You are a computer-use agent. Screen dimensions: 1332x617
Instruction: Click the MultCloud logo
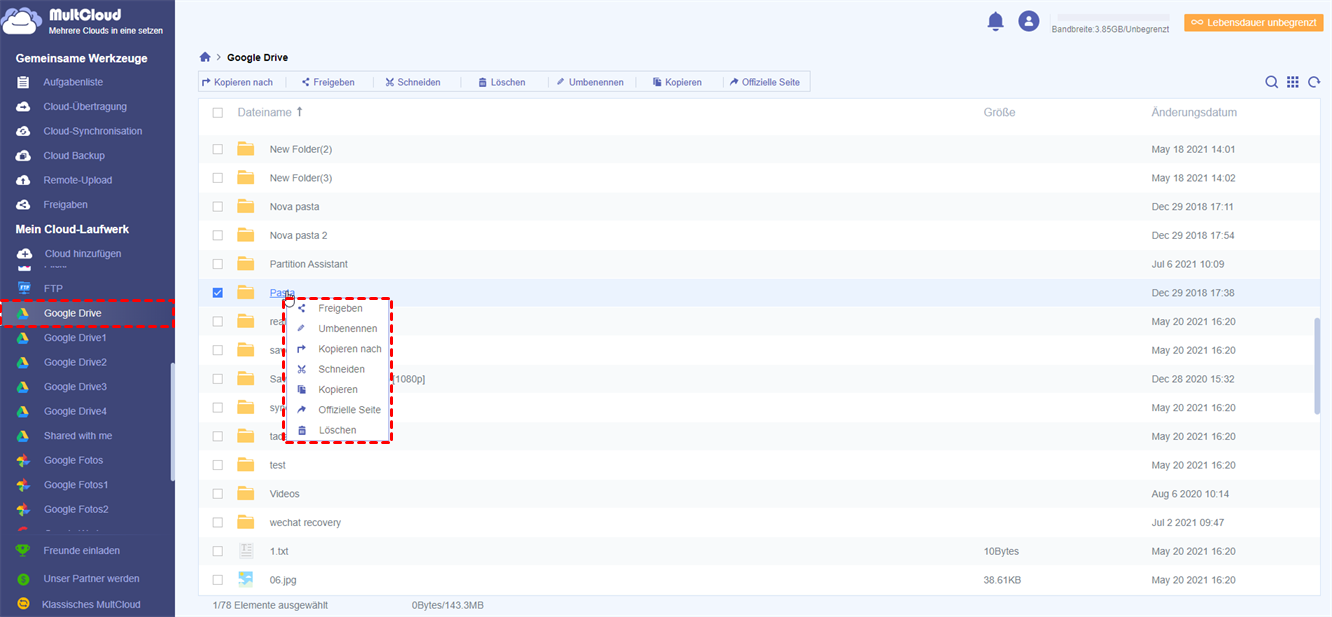(x=84, y=23)
